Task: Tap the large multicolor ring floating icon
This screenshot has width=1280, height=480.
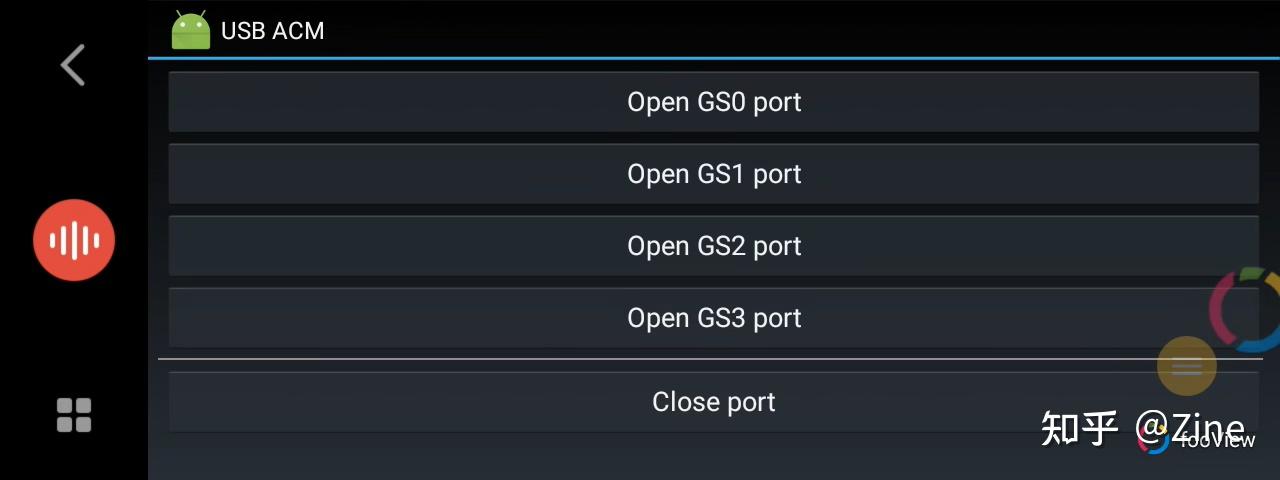Action: 1246,310
